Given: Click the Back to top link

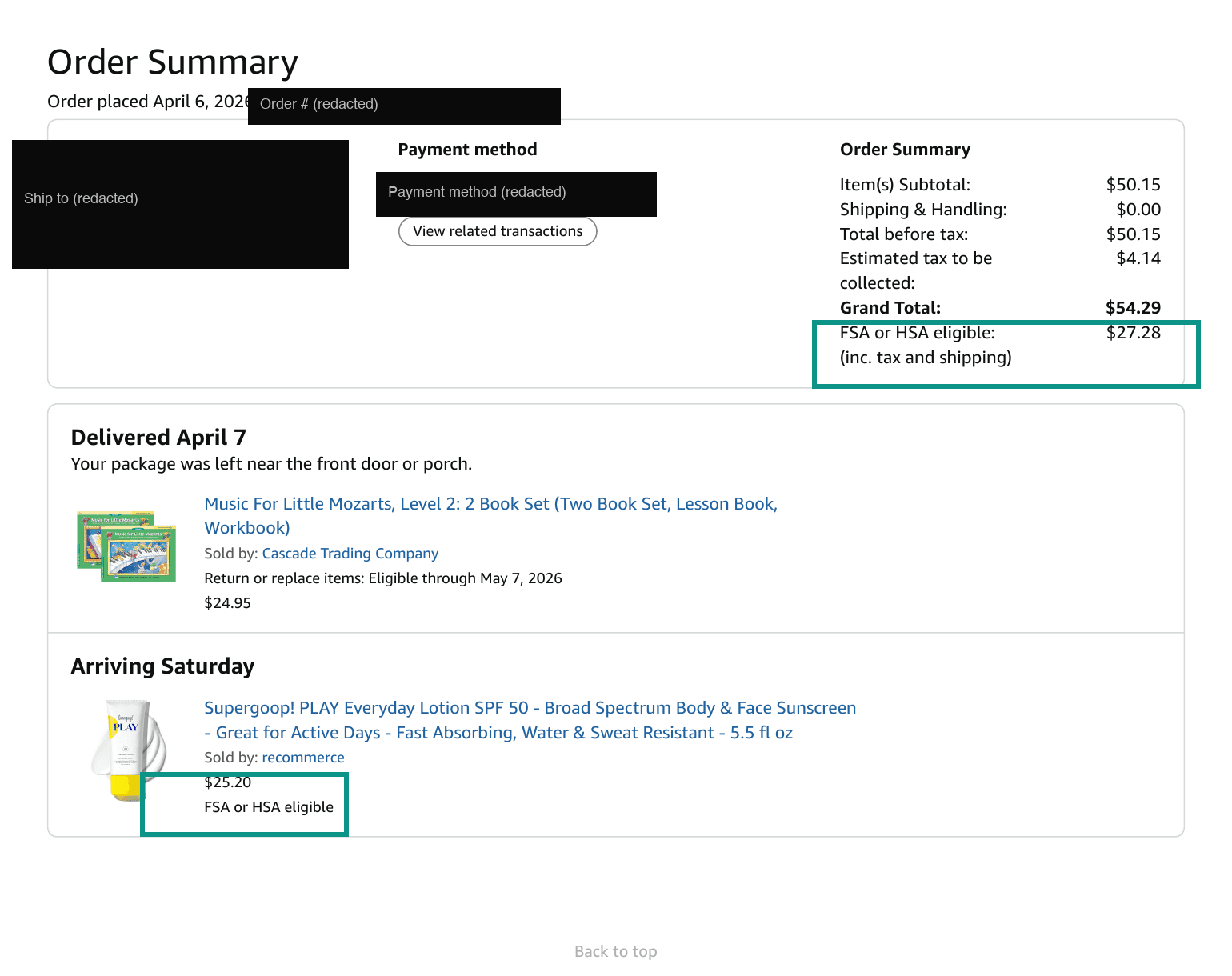Looking at the screenshot, I should [x=616, y=951].
